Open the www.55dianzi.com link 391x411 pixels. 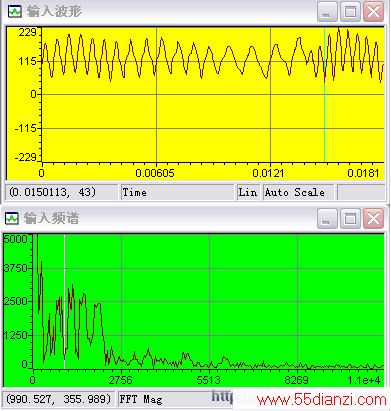321,399
